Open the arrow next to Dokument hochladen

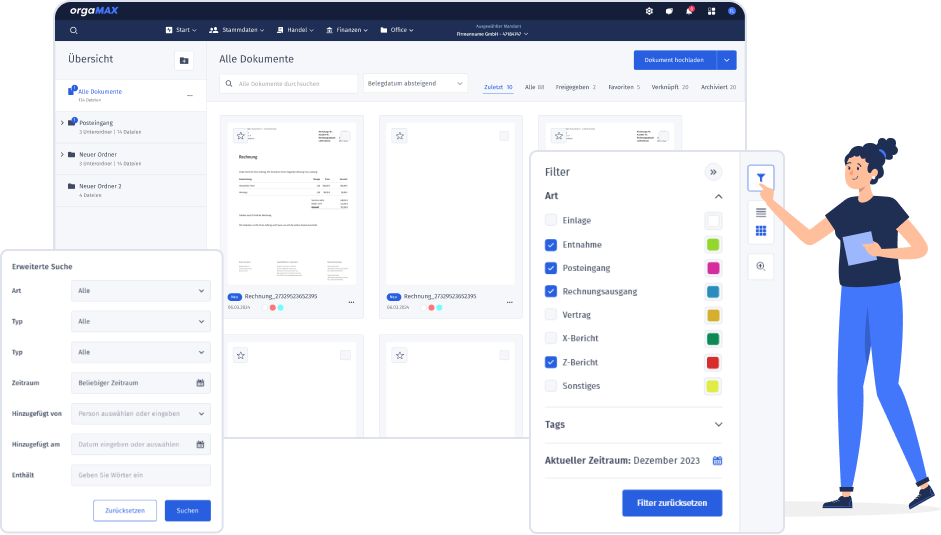pos(727,60)
